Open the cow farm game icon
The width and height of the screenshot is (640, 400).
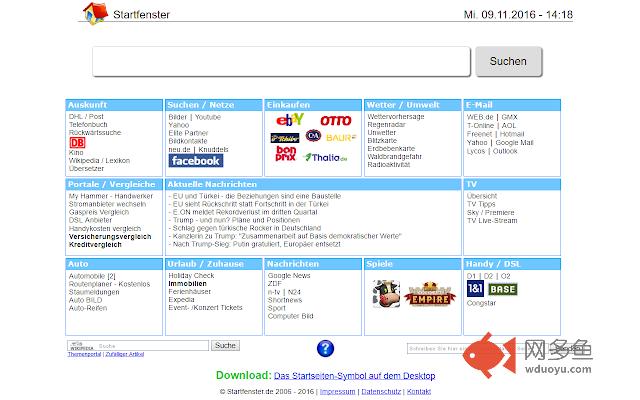[386, 294]
